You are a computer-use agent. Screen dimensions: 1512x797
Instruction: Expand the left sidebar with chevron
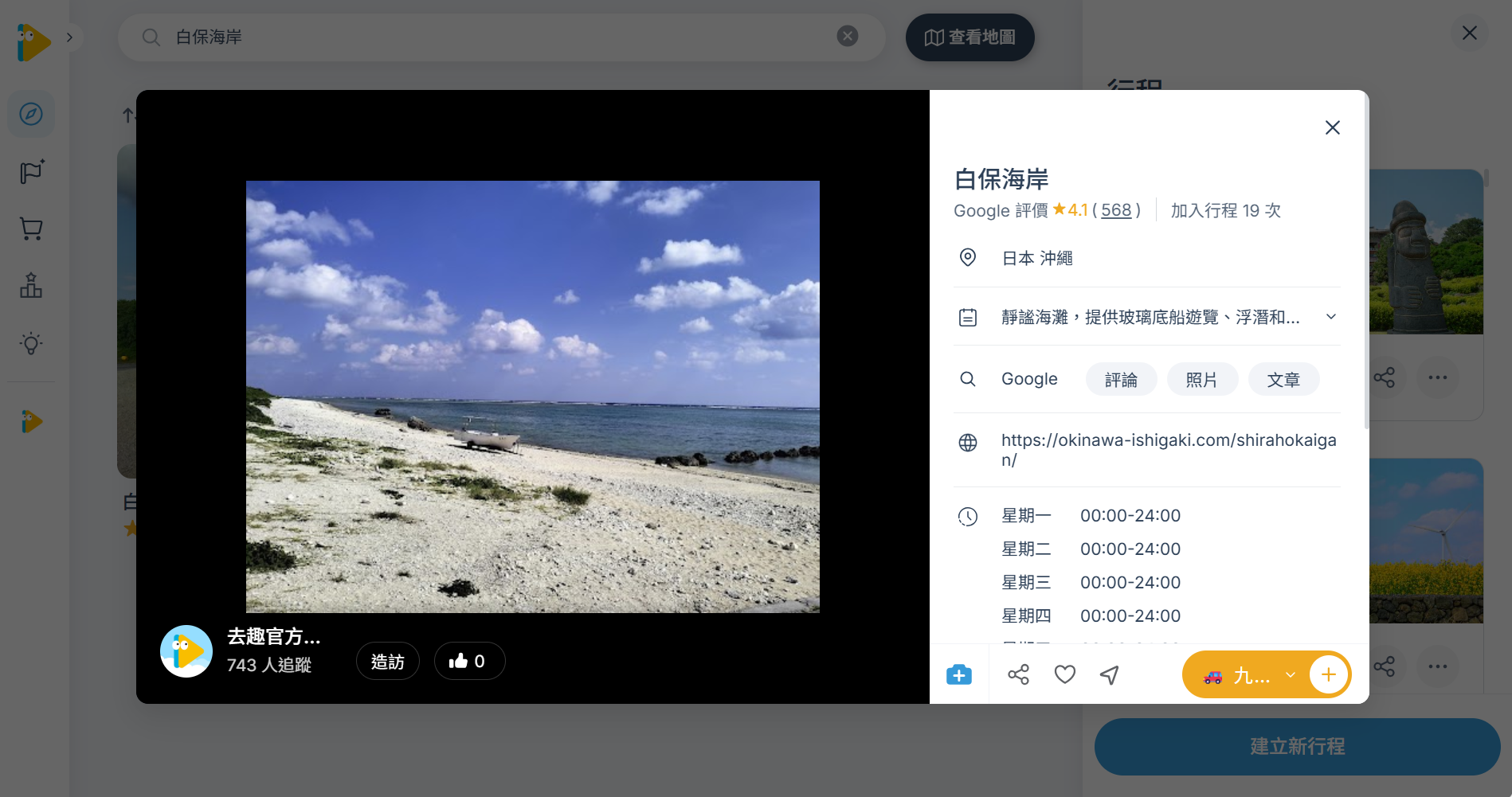[x=69, y=37]
